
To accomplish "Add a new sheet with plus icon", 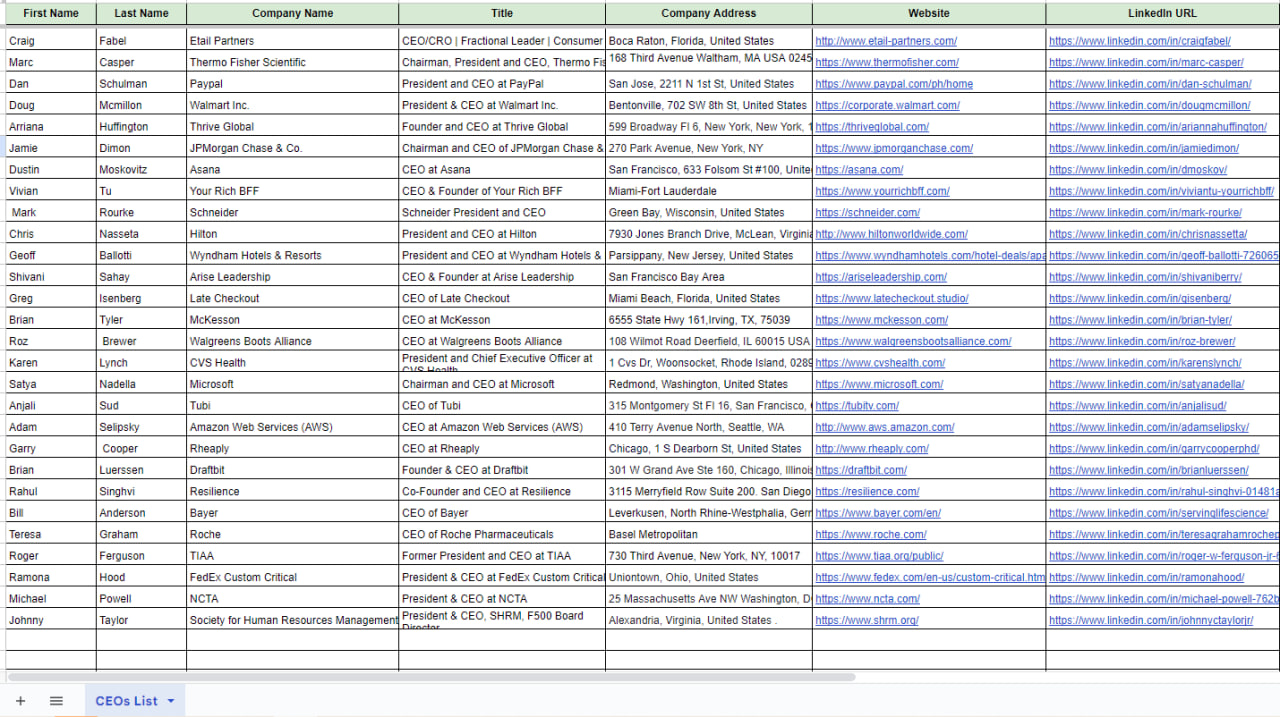I will click(x=21, y=701).
